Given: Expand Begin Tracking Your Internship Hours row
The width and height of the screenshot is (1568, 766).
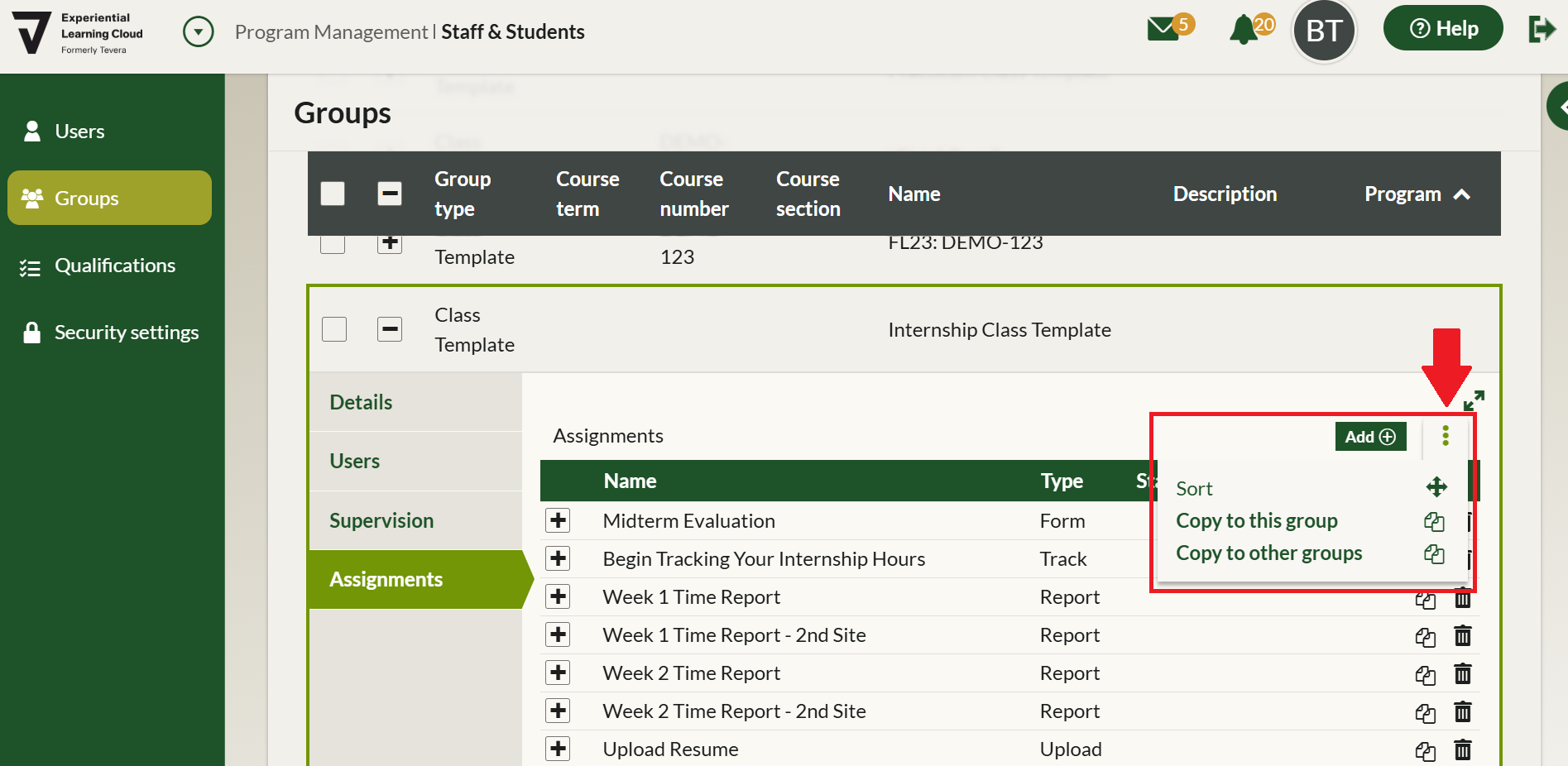Looking at the screenshot, I should point(559,558).
